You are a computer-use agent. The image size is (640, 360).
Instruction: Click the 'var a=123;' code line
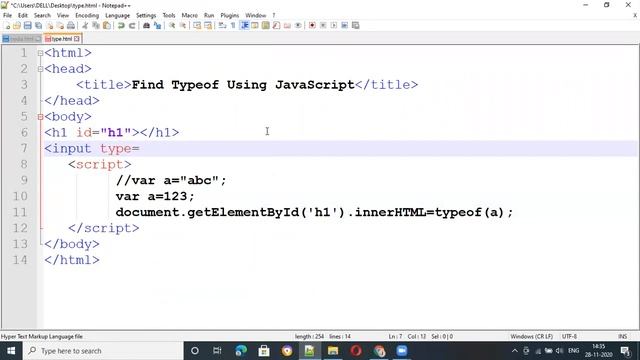155,196
